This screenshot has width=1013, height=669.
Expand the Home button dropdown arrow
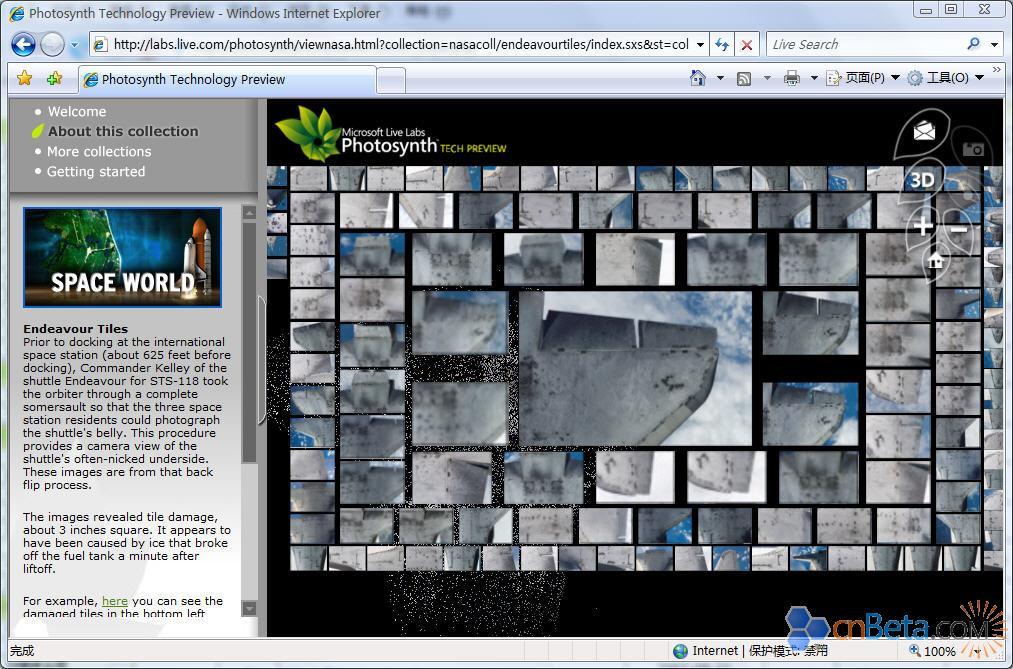pos(720,78)
